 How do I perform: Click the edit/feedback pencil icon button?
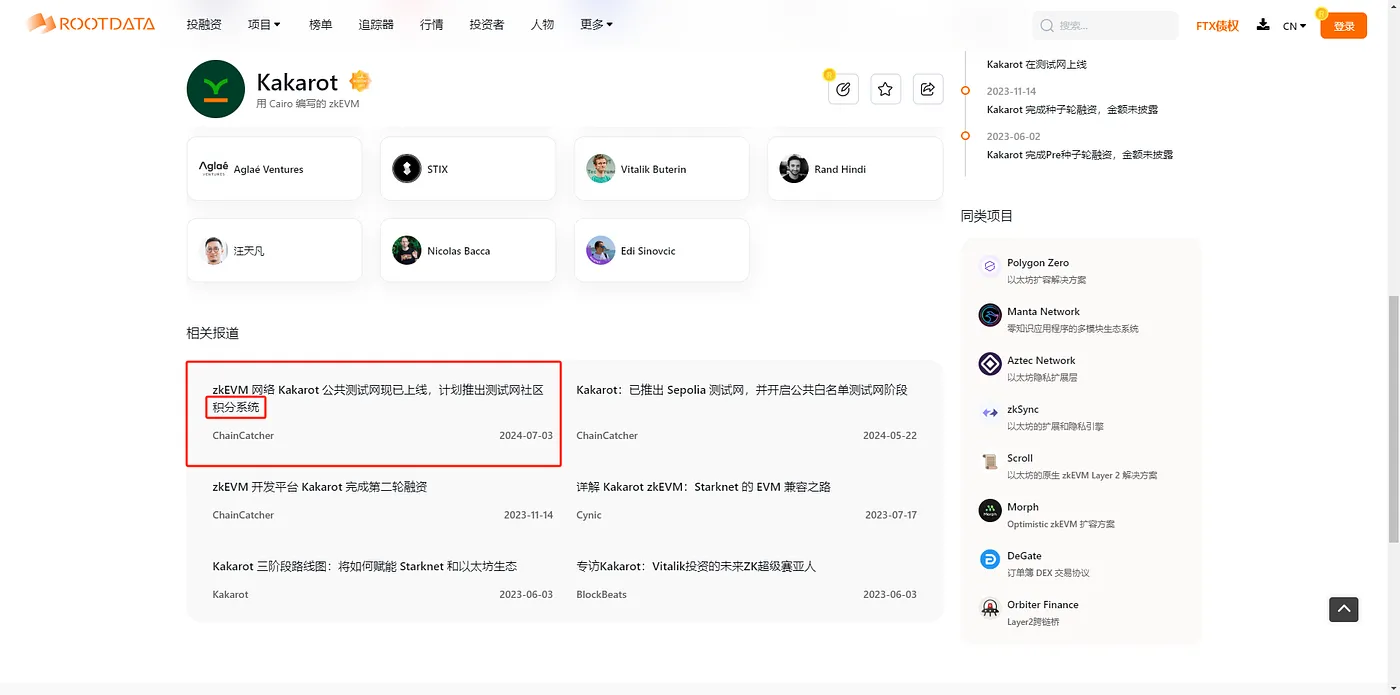843,89
